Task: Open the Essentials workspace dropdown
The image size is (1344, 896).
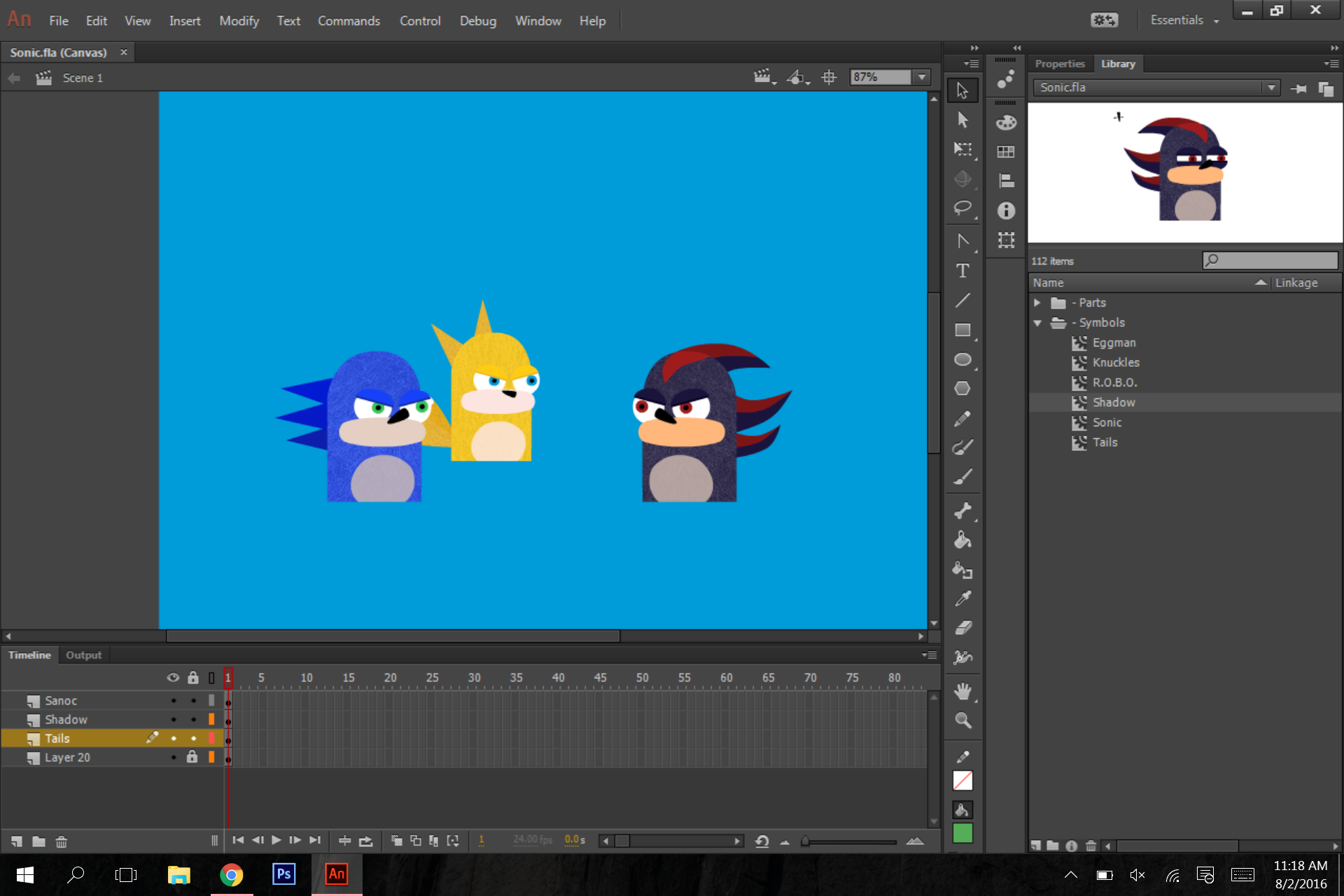Action: coord(1184,20)
